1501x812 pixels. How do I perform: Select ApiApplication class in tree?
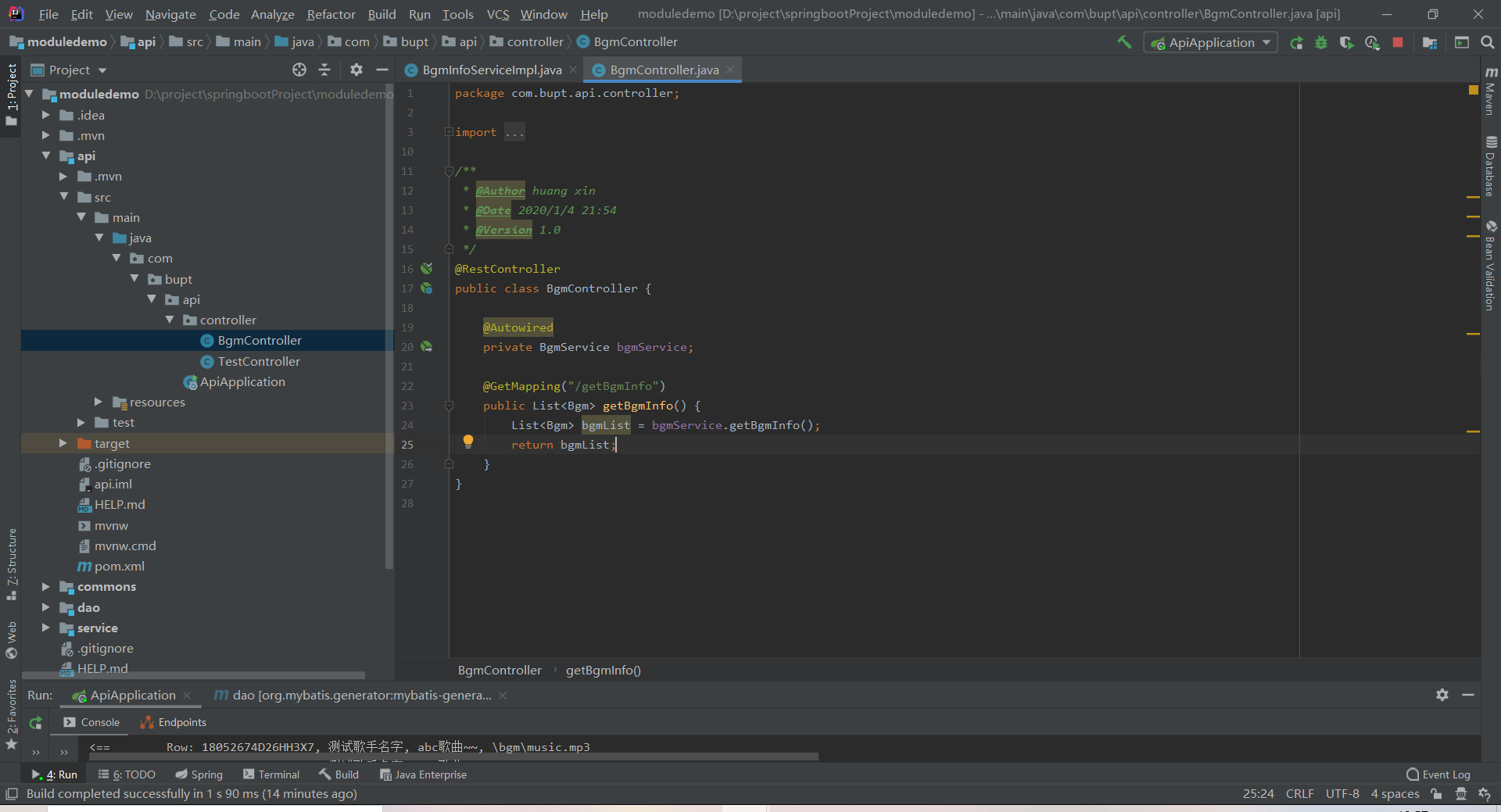coord(242,381)
